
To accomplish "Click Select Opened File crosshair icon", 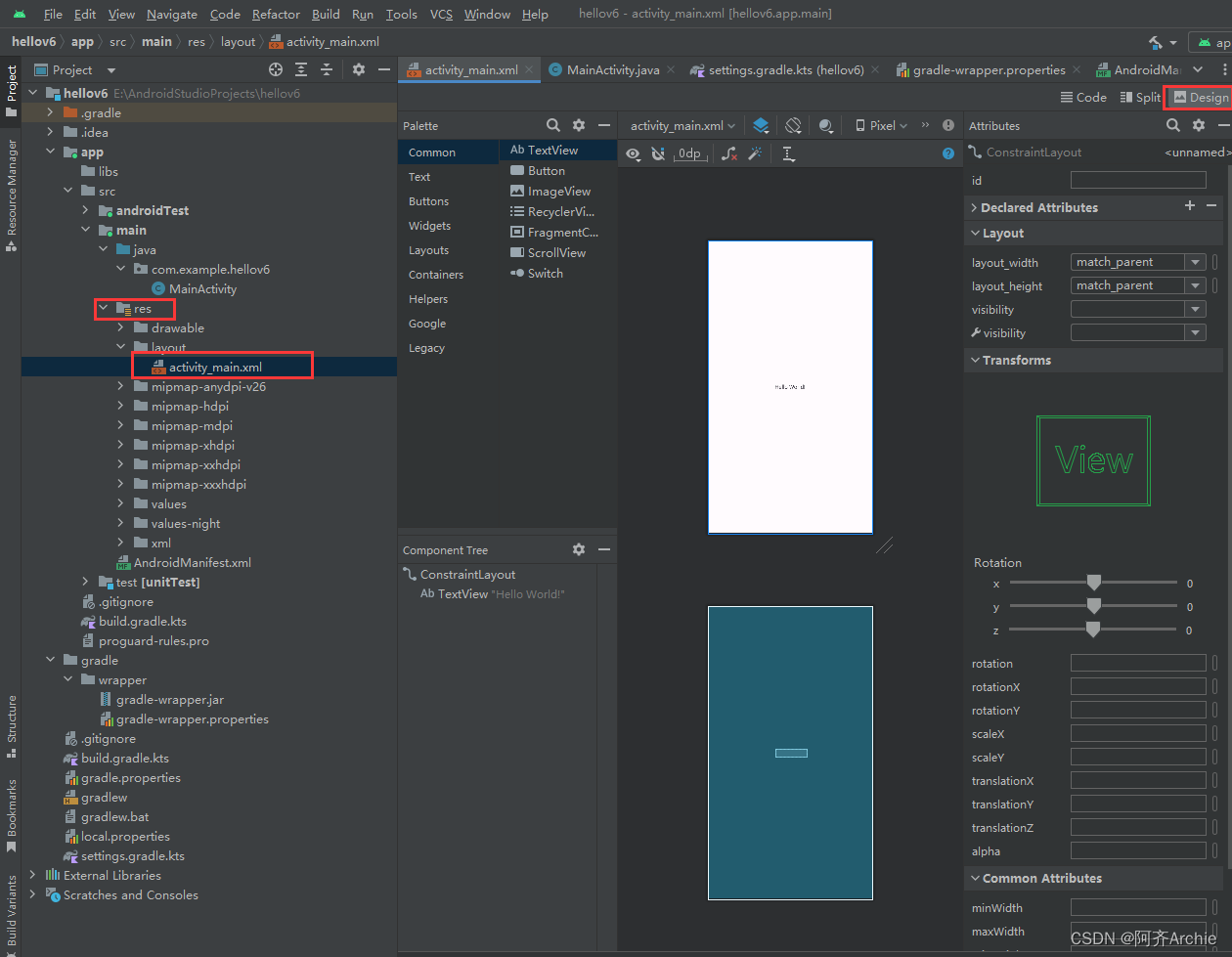I will [277, 69].
